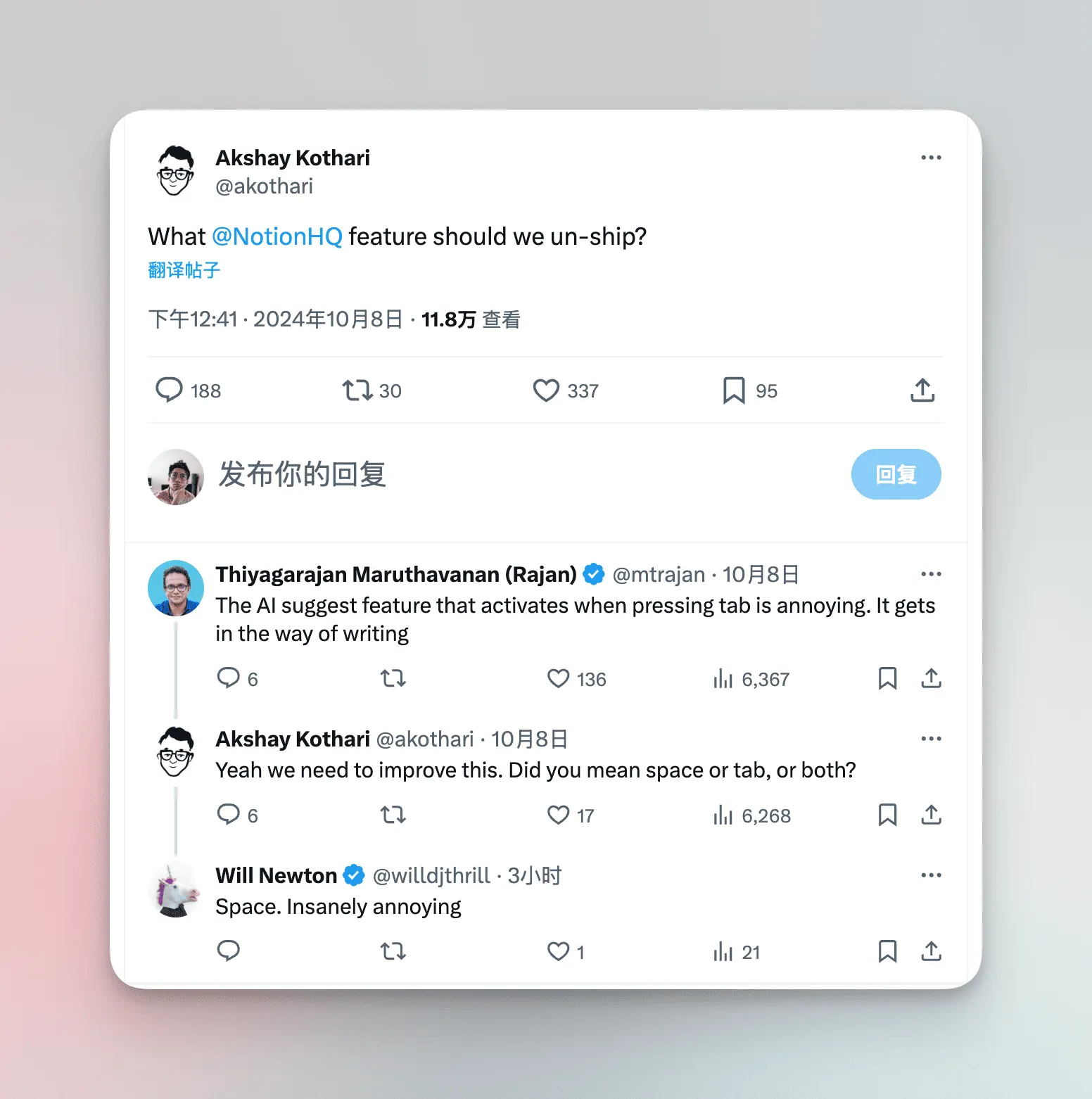Share Will Newton's reply
Screen dimensions: 1092x1099
[x=931, y=951]
